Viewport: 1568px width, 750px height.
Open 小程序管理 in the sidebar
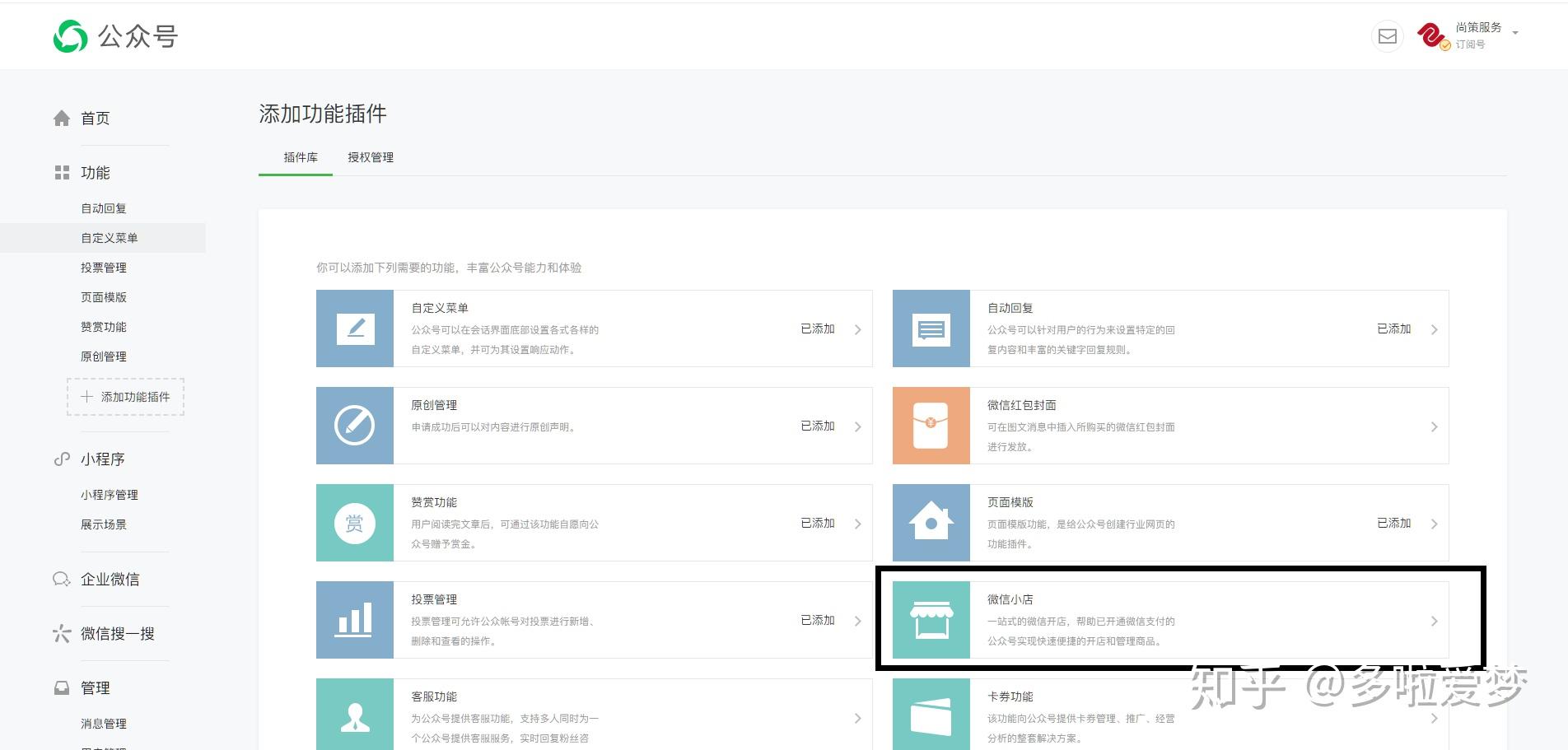click(110, 495)
